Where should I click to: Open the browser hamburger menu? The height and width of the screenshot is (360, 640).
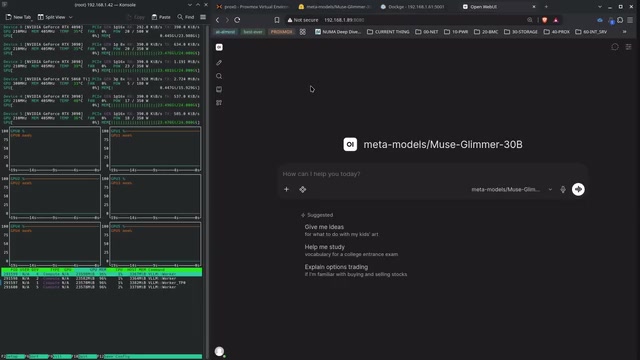(x=630, y=20)
